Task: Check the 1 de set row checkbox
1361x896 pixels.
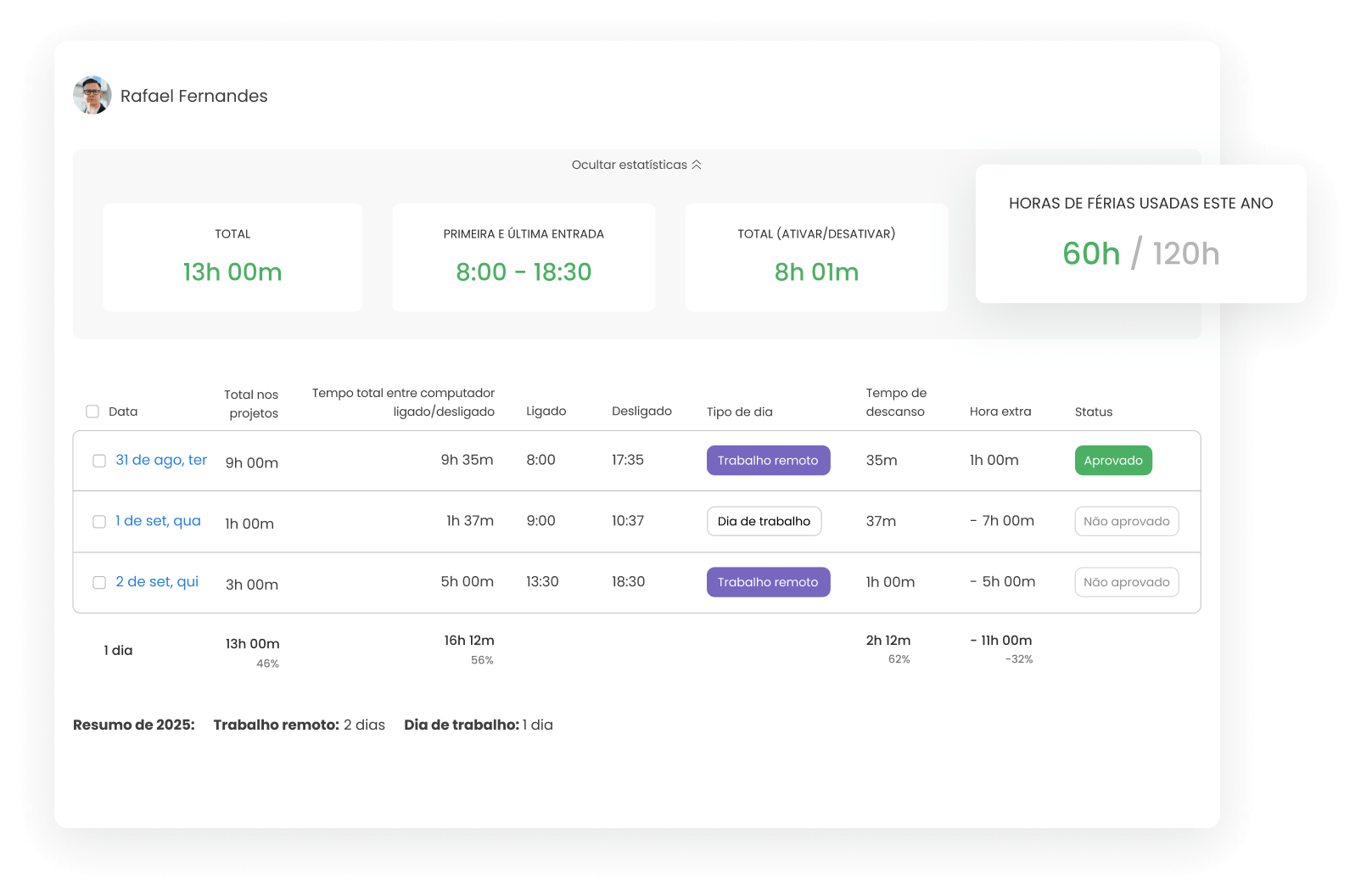Action: coord(99,522)
